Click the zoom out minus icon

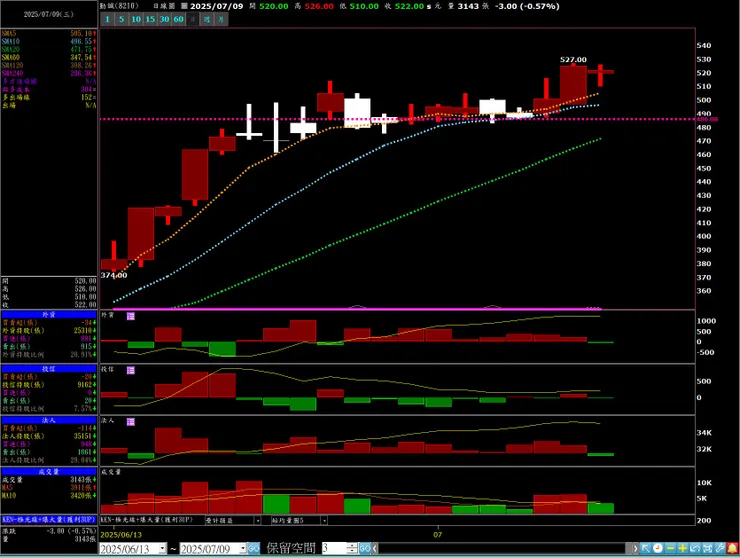click(x=670, y=549)
